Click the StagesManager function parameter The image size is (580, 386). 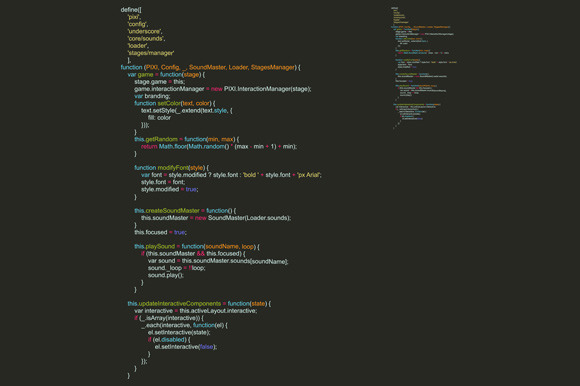tap(273, 67)
